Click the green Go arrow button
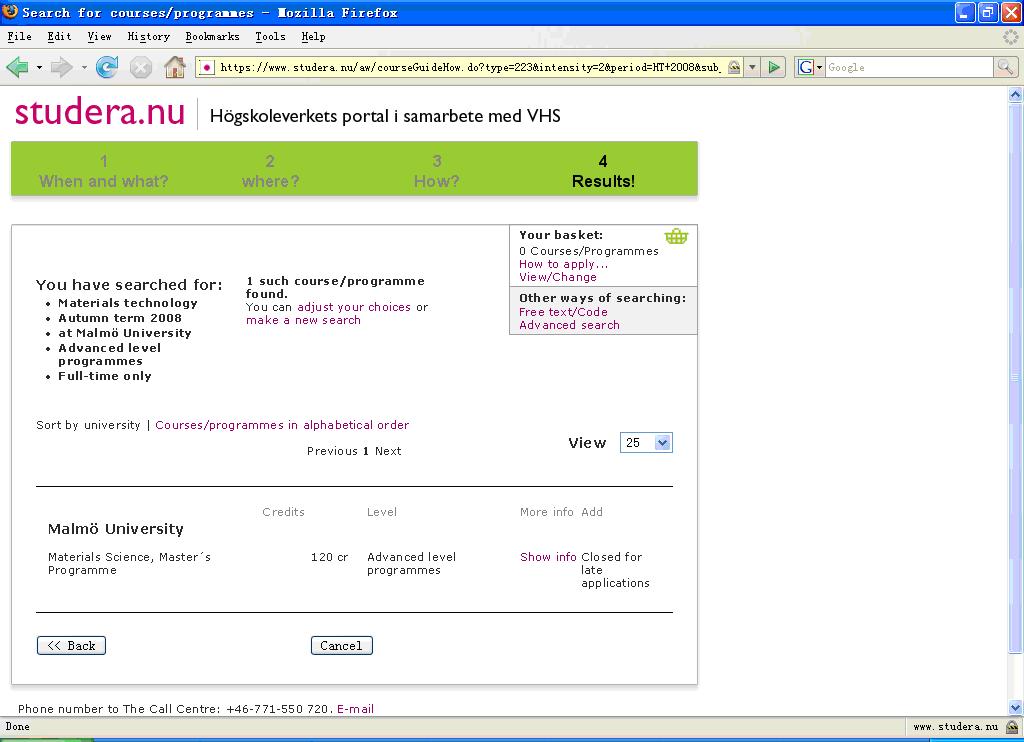 click(774, 67)
